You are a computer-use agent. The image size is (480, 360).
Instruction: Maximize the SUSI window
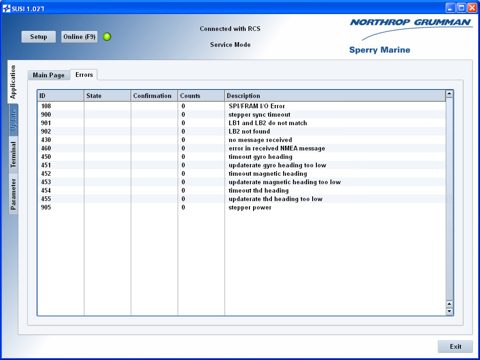click(x=461, y=8)
